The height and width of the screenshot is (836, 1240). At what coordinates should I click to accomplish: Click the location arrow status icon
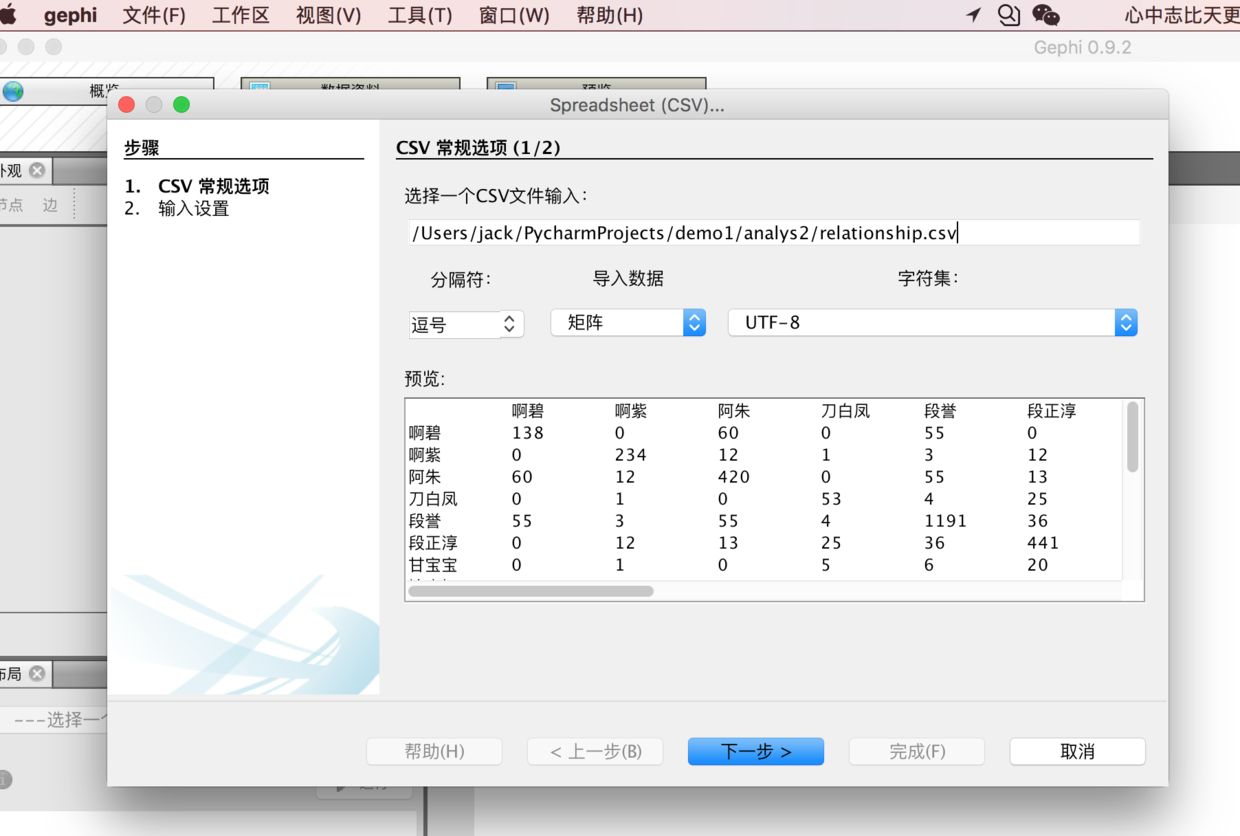[x=973, y=15]
